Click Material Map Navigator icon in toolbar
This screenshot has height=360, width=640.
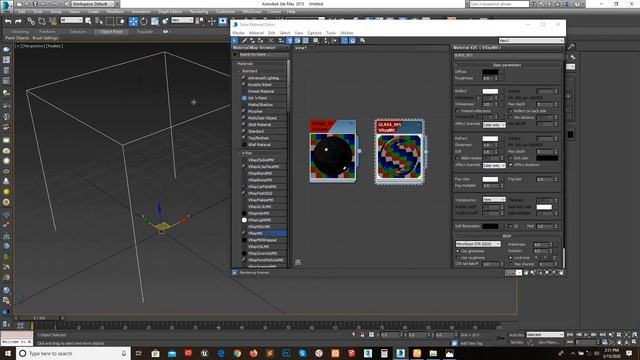[x=344, y=40]
